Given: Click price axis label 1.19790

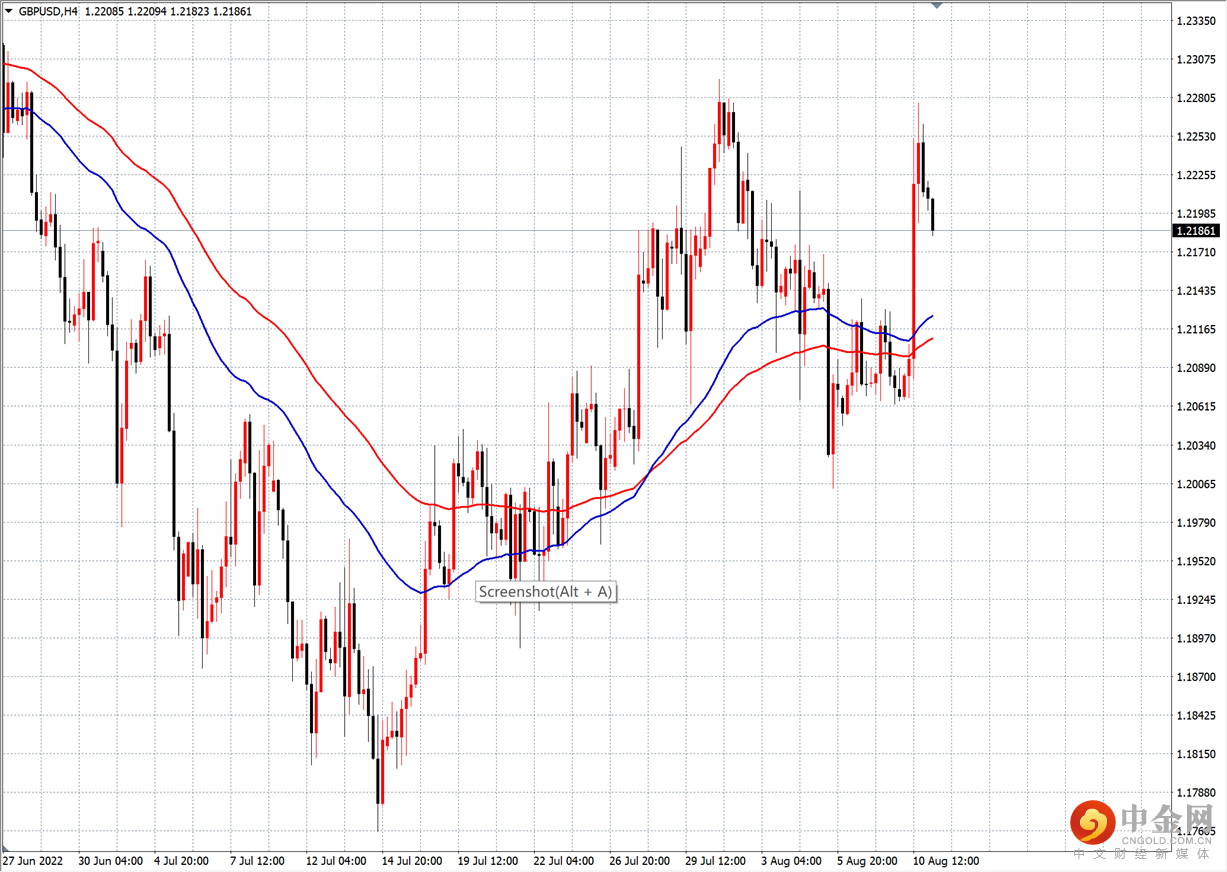Looking at the screenshot, I should (1196, 523).
